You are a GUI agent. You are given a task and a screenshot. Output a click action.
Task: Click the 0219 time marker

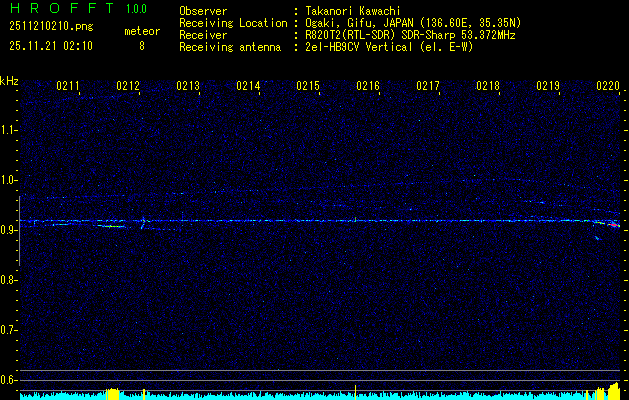click(x=548, y=85)
